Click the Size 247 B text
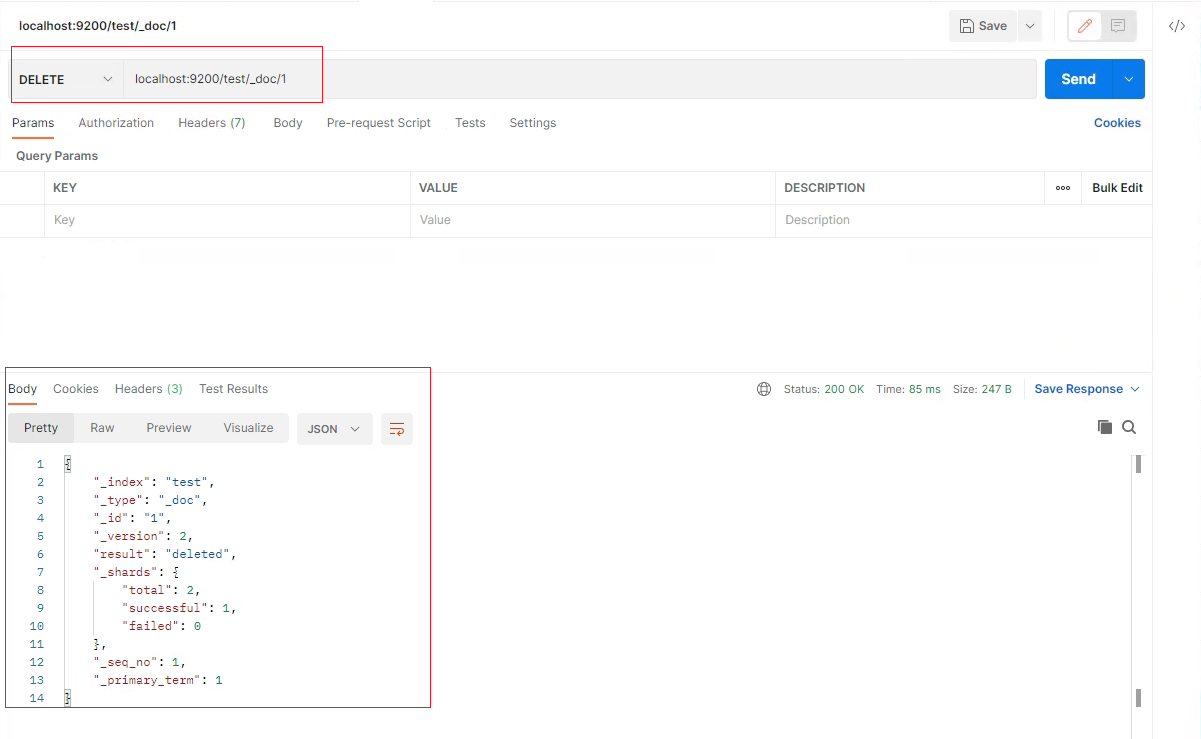This screenshot has width=1201, height=739. pos(981,389)
